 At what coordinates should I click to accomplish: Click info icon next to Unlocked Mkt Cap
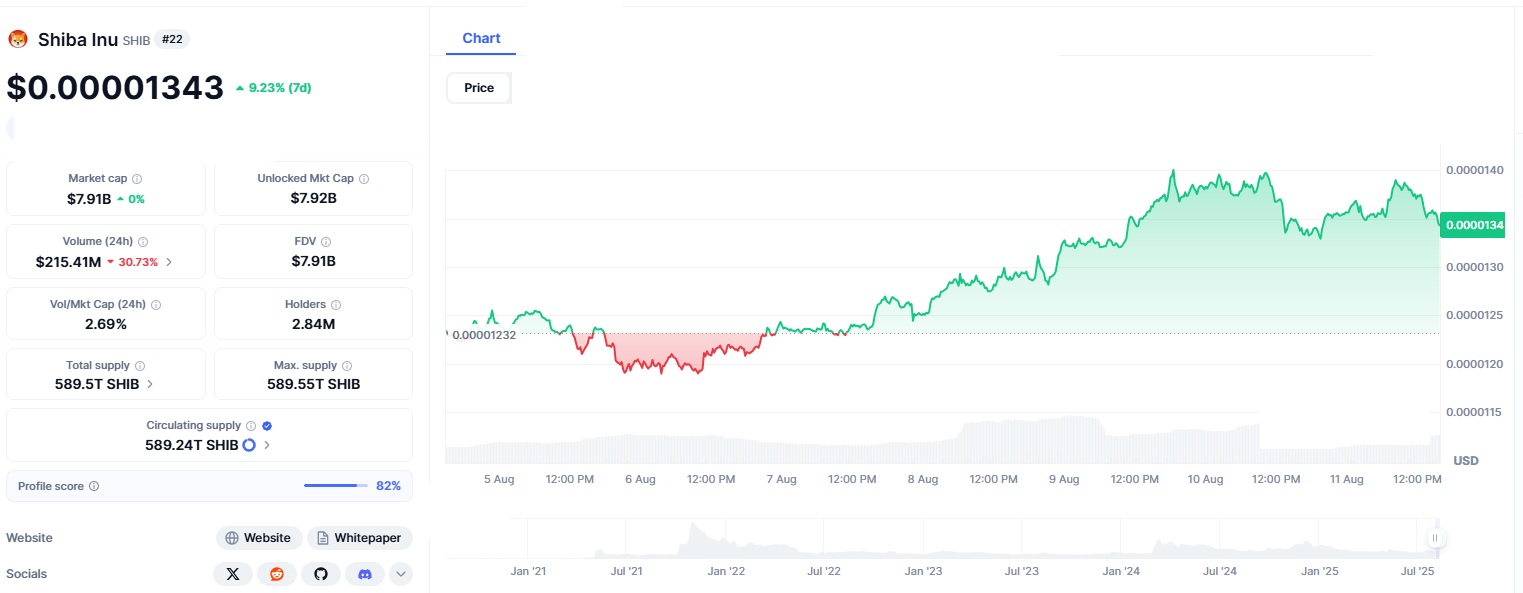click(x=364, y=179)
